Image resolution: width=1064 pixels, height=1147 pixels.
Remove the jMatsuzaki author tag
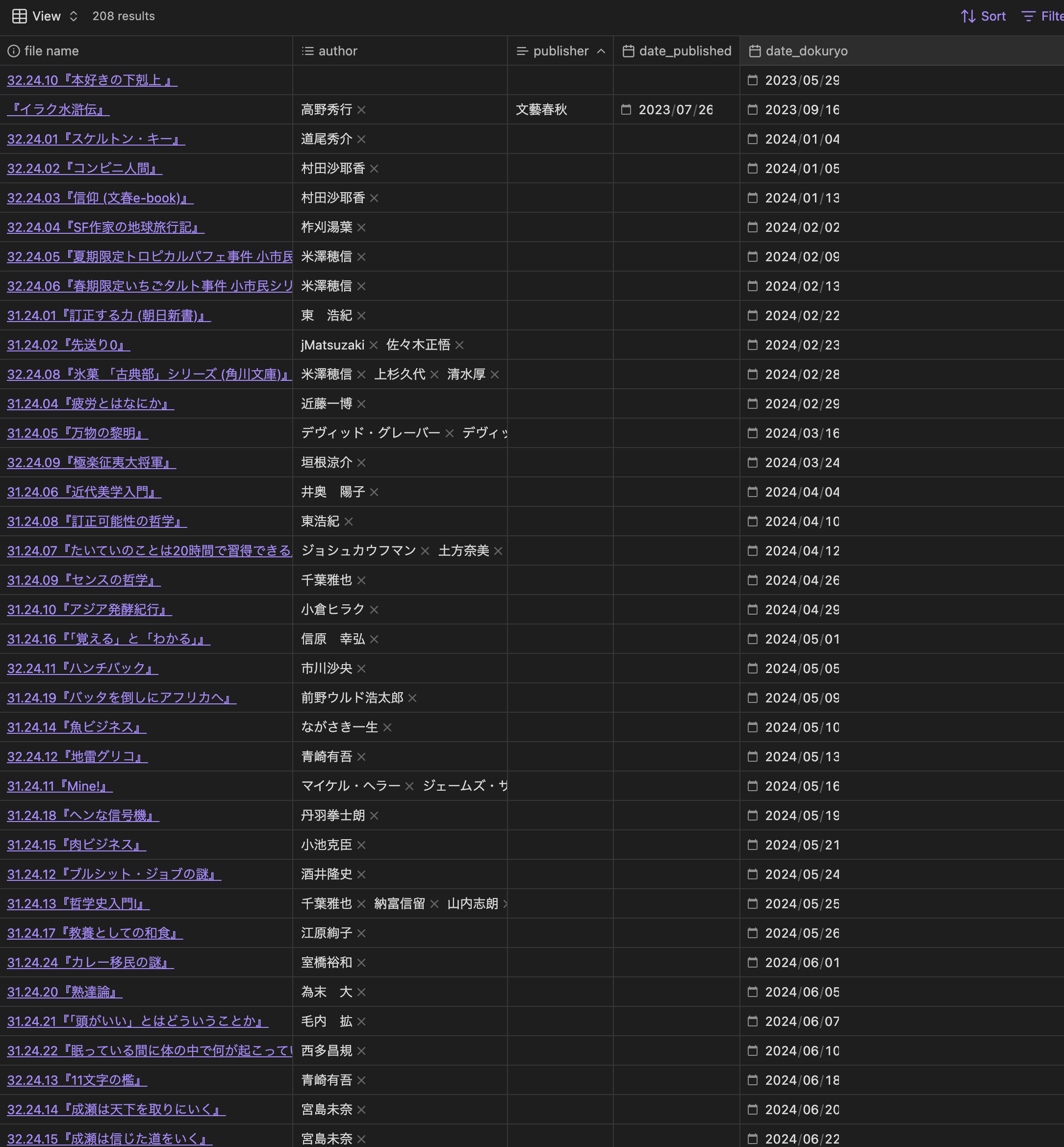tap(374, 345)
